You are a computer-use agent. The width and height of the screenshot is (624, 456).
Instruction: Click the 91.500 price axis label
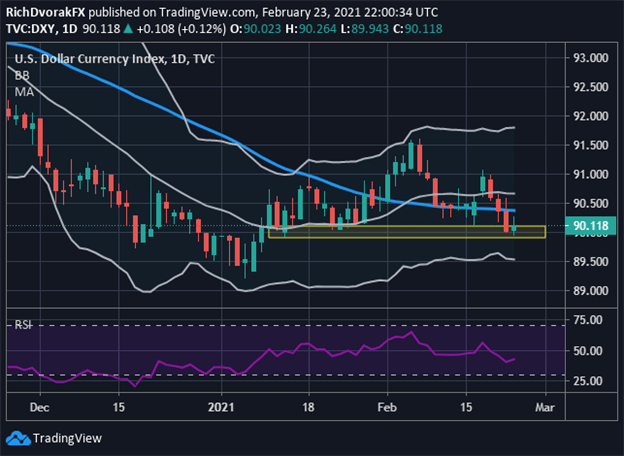(x=591, y=145)
